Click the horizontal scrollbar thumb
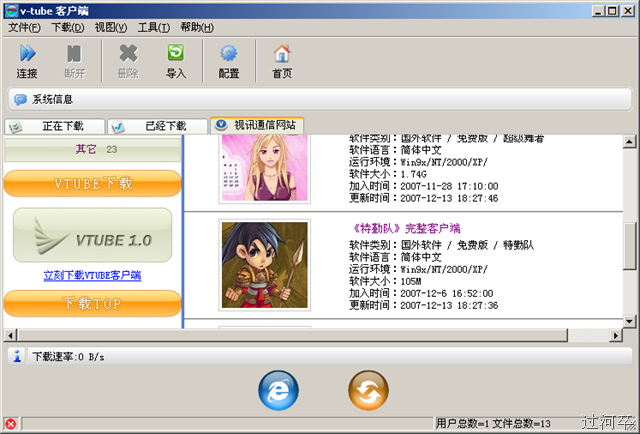 (x=292, y=336)
